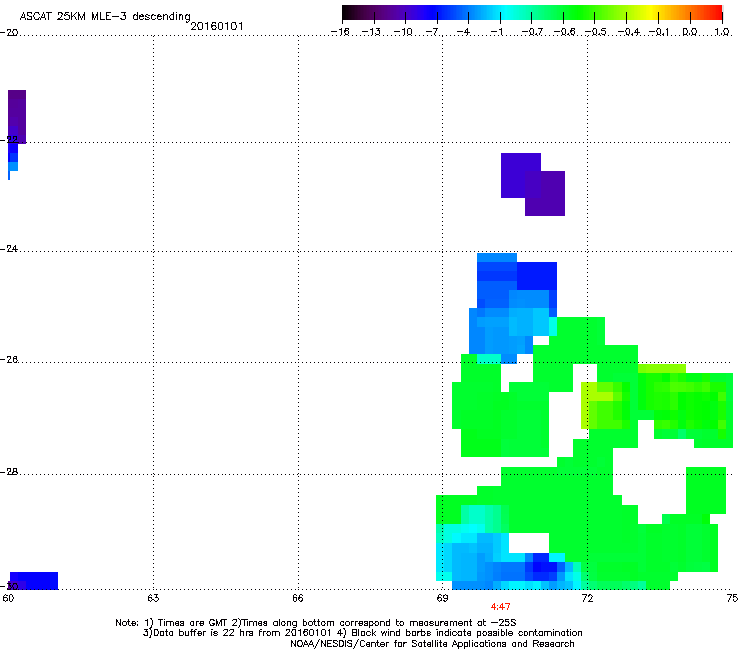
Task: Click the longitude axis label "72"
Action: [587, 598]
